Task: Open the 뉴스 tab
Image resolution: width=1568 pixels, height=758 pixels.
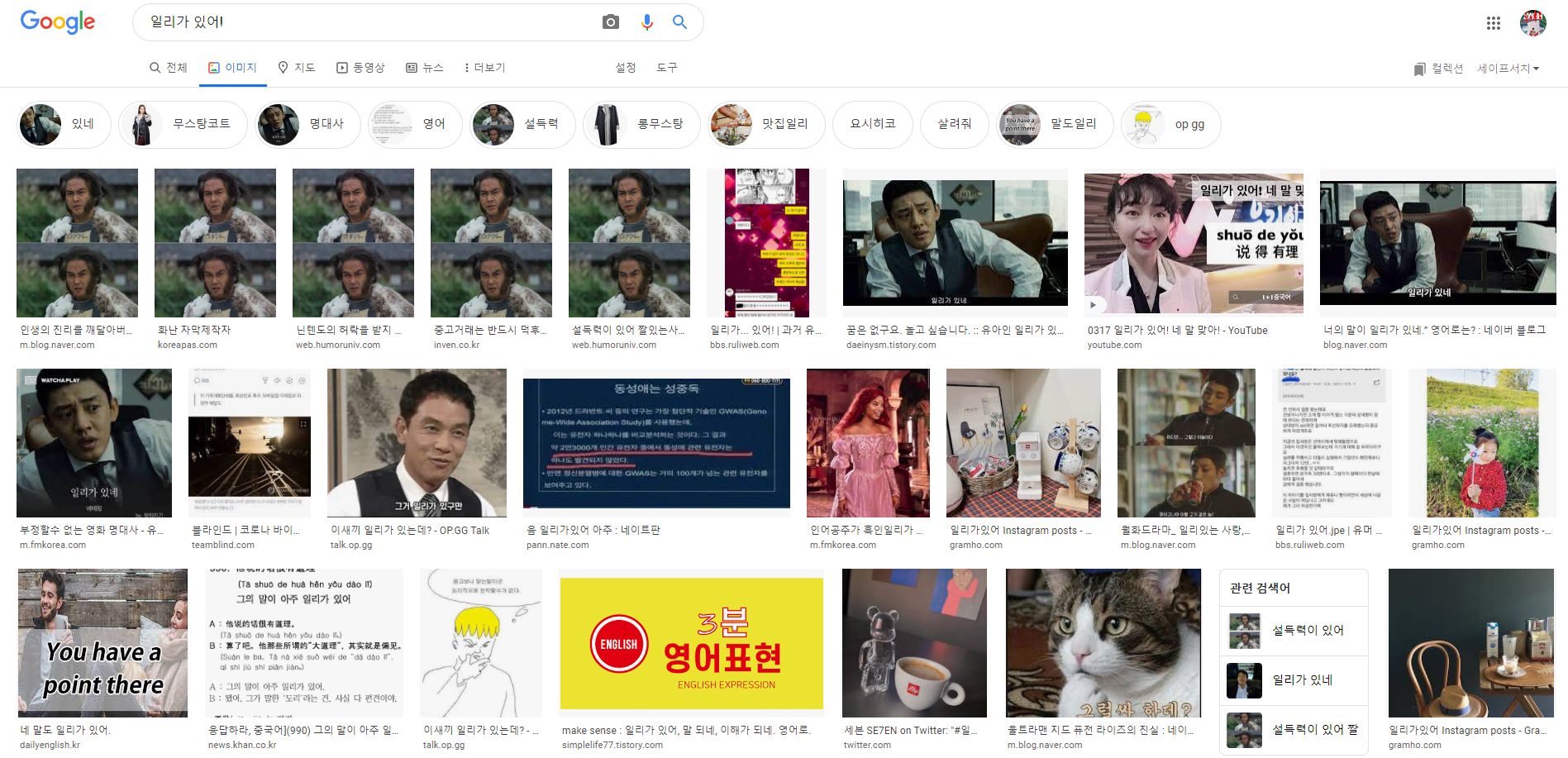Action: (x=425, y=68)
